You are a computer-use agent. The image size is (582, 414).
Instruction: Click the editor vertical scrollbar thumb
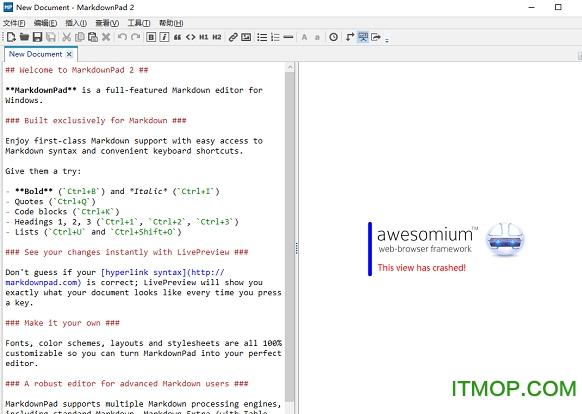(x=290, y=237)
